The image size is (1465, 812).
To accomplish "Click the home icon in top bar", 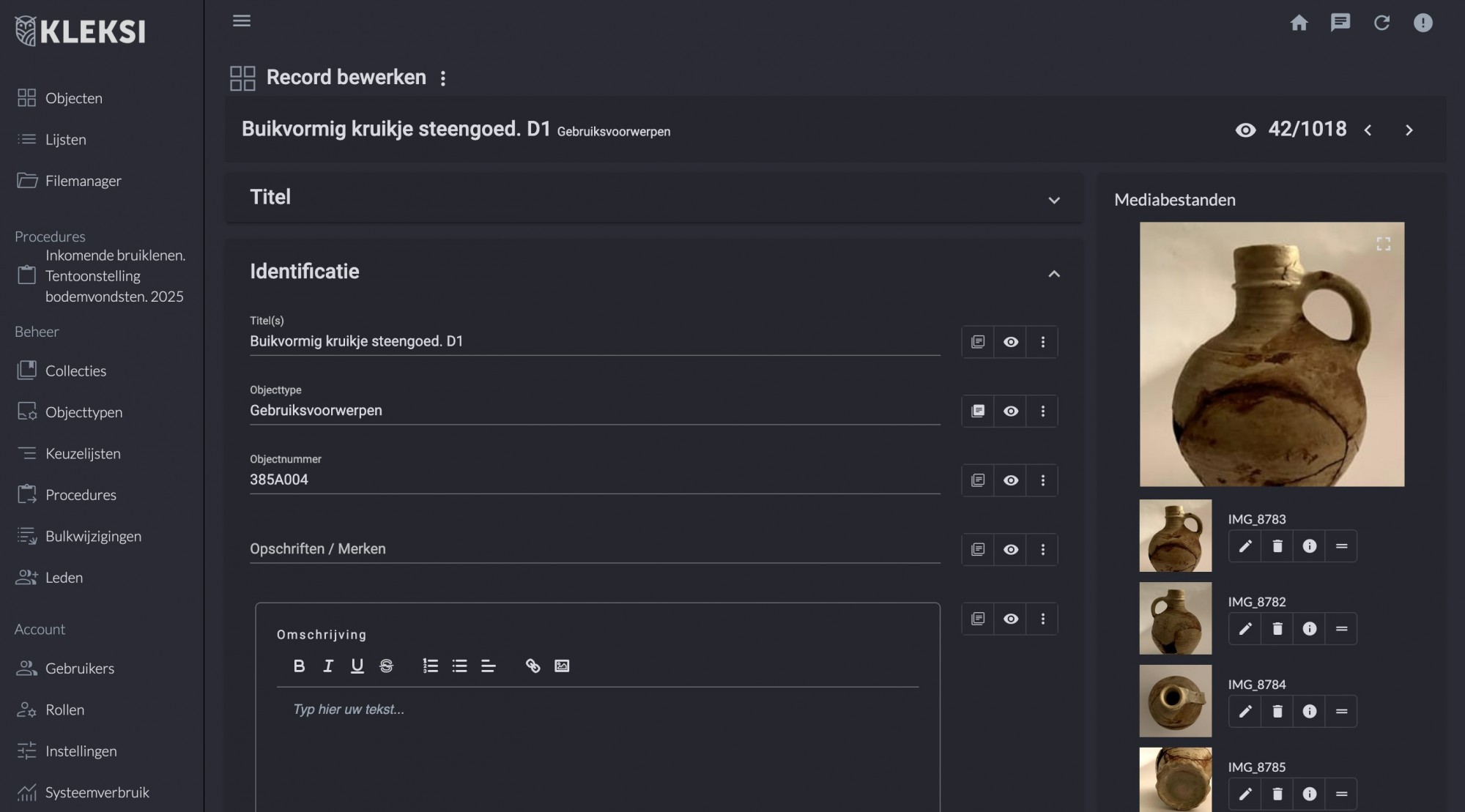I will [1299, 23].
